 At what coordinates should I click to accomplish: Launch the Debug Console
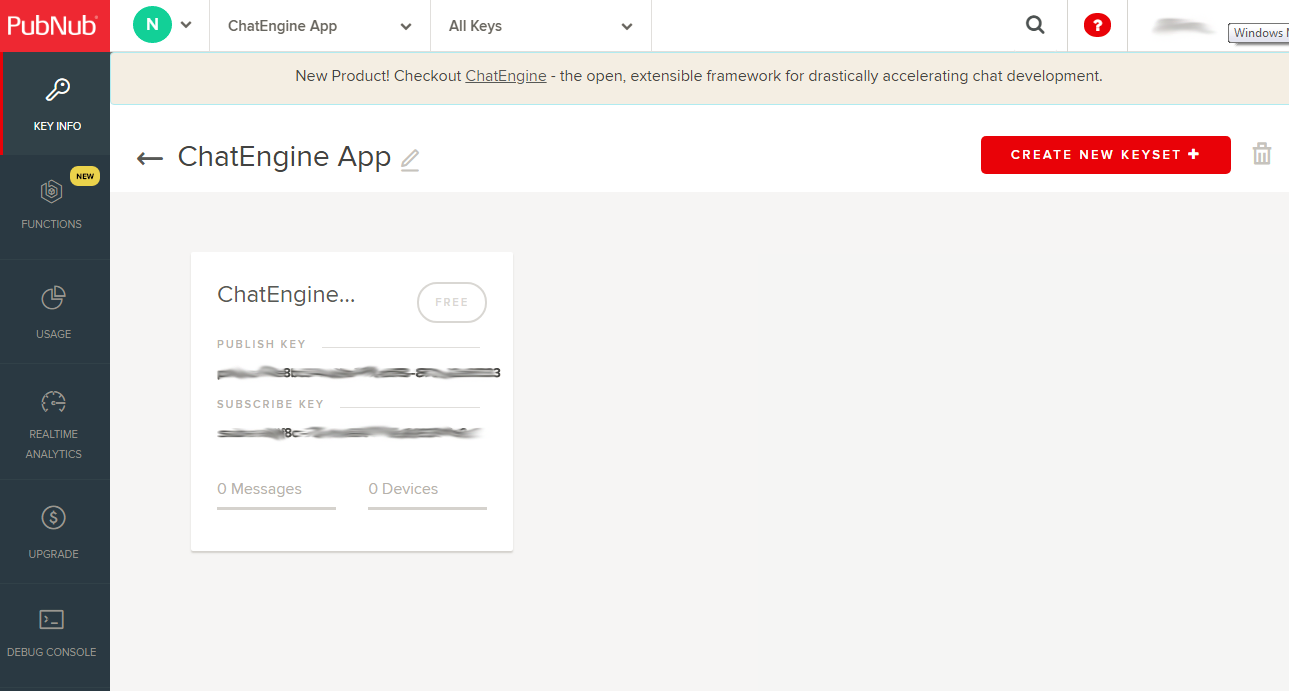[52, 633]
